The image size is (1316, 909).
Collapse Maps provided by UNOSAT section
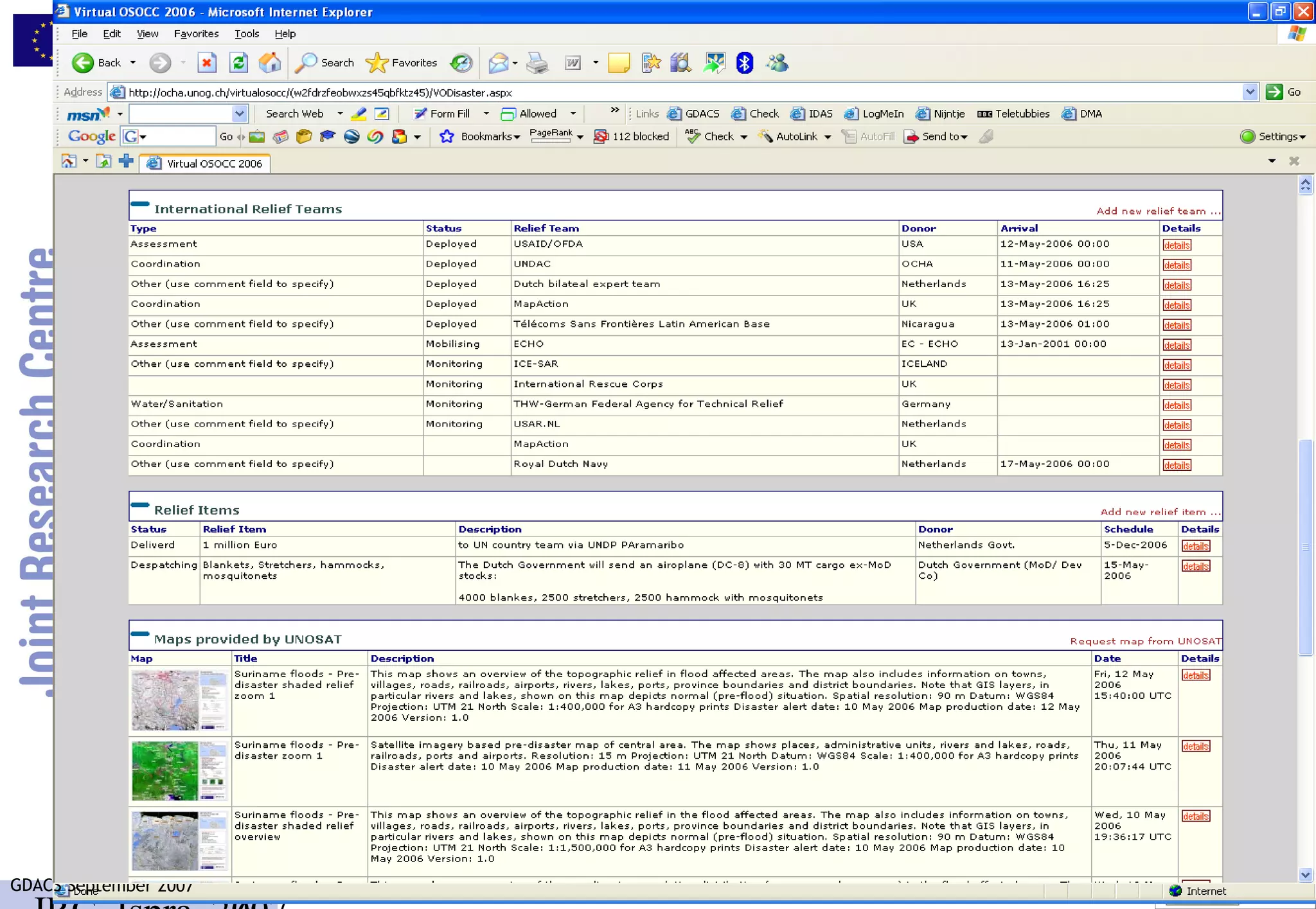[x=139, y=634]
